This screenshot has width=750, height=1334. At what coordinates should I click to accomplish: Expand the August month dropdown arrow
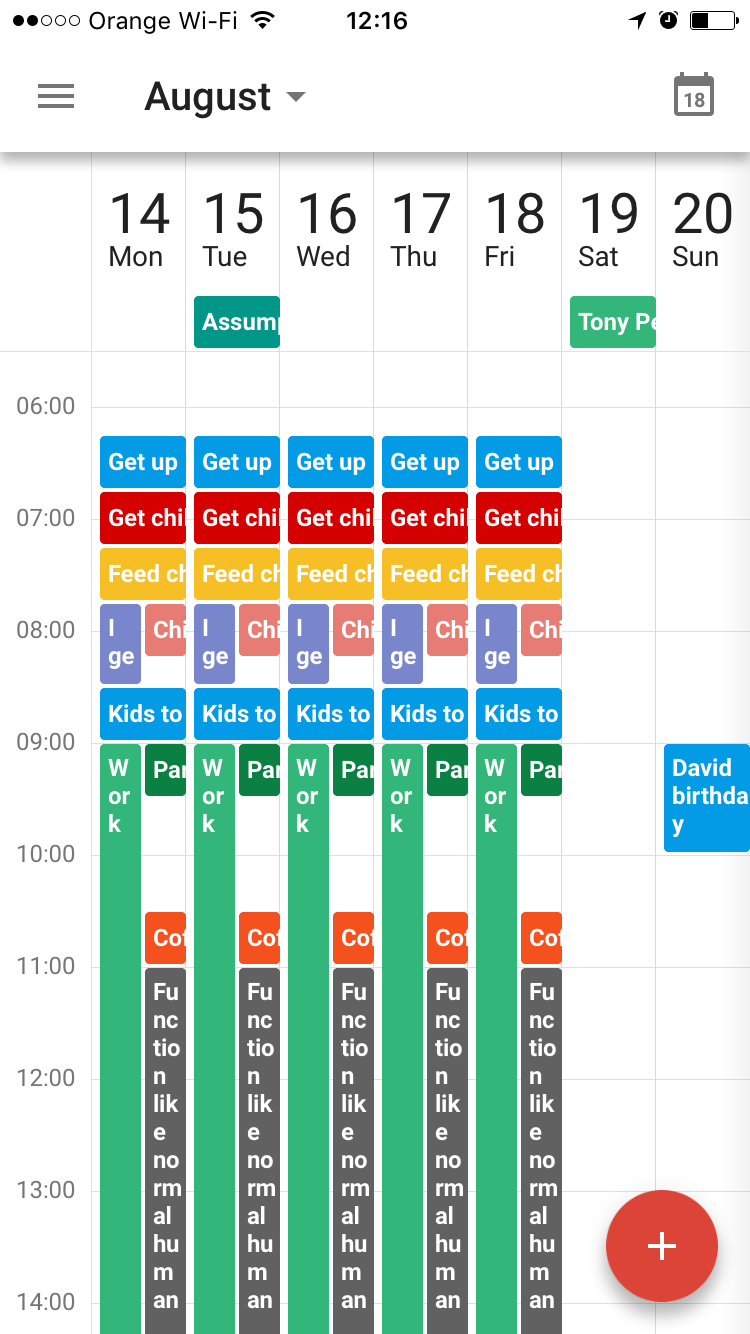coord(295,97)
